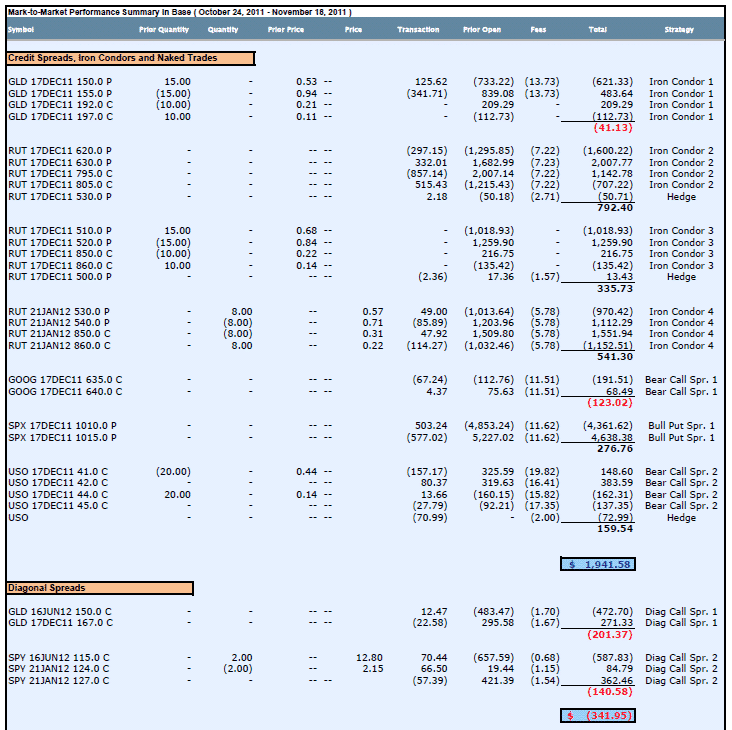Select the Credit Spreads, Iron Condors and Naked Trades heading

131,58
